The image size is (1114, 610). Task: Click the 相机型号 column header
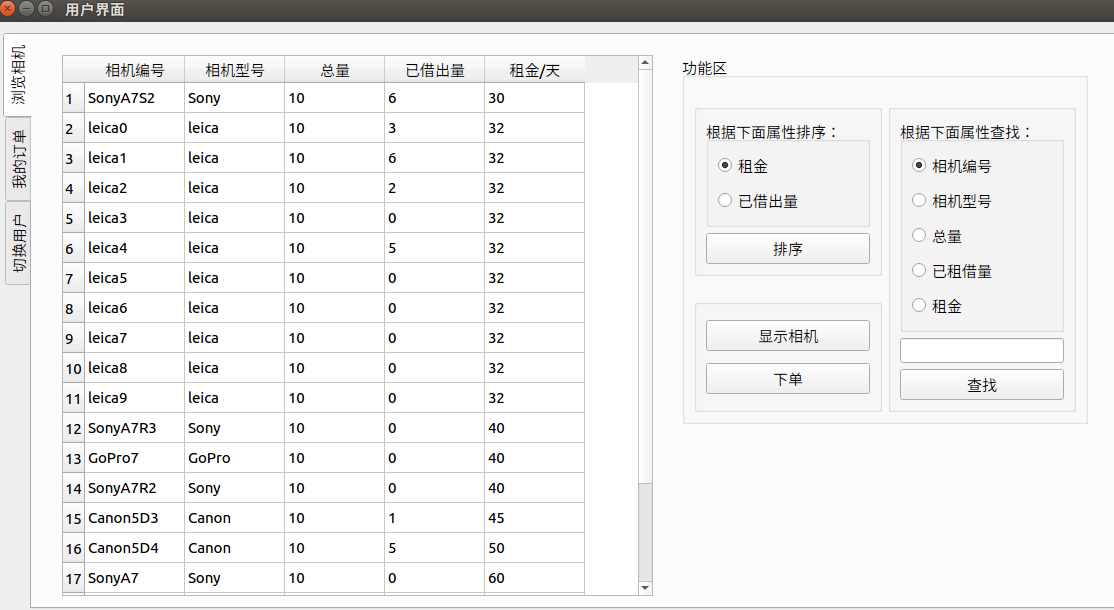tap(234, 70)
